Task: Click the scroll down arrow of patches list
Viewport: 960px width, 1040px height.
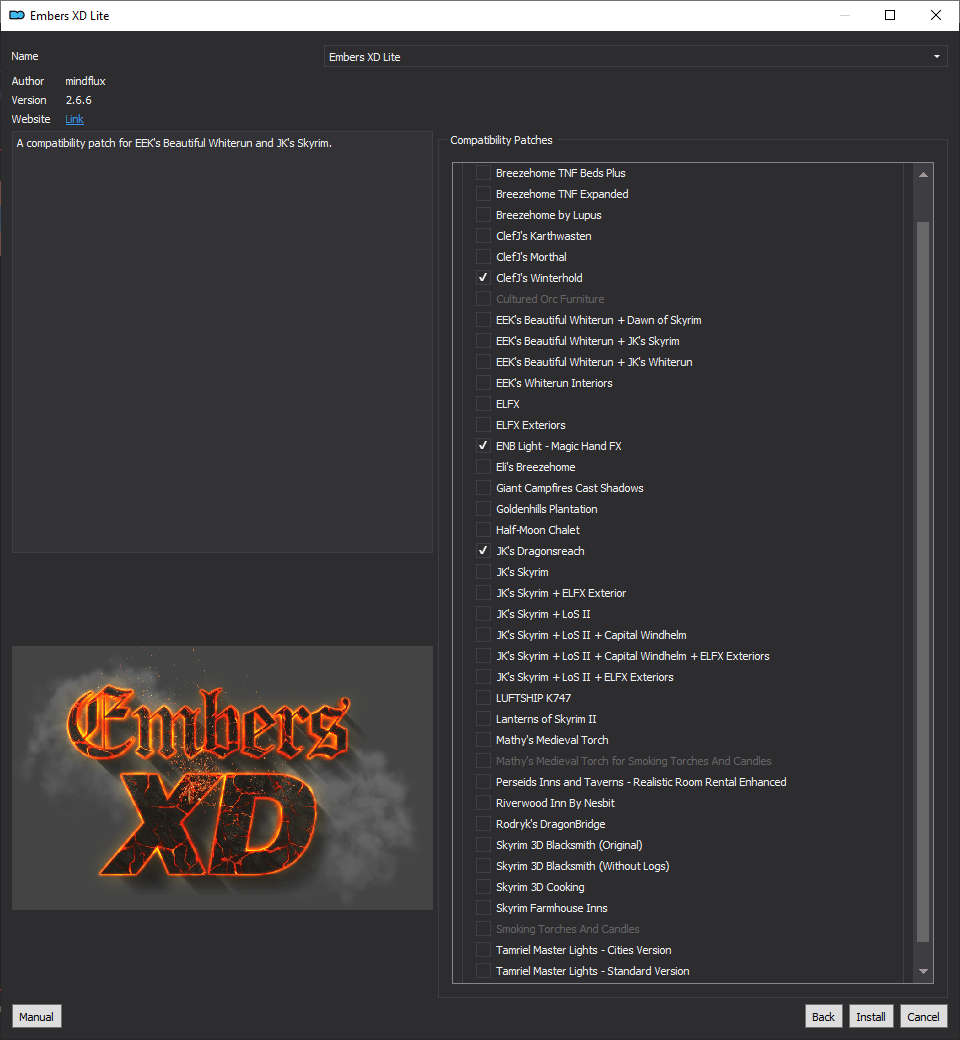Action: click(923, 970)
